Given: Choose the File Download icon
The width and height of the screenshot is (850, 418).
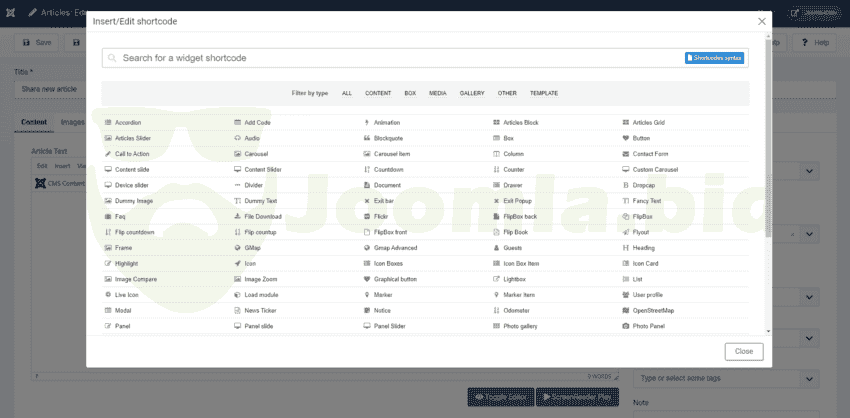Looking at the screenshot, I should point(237,217).
